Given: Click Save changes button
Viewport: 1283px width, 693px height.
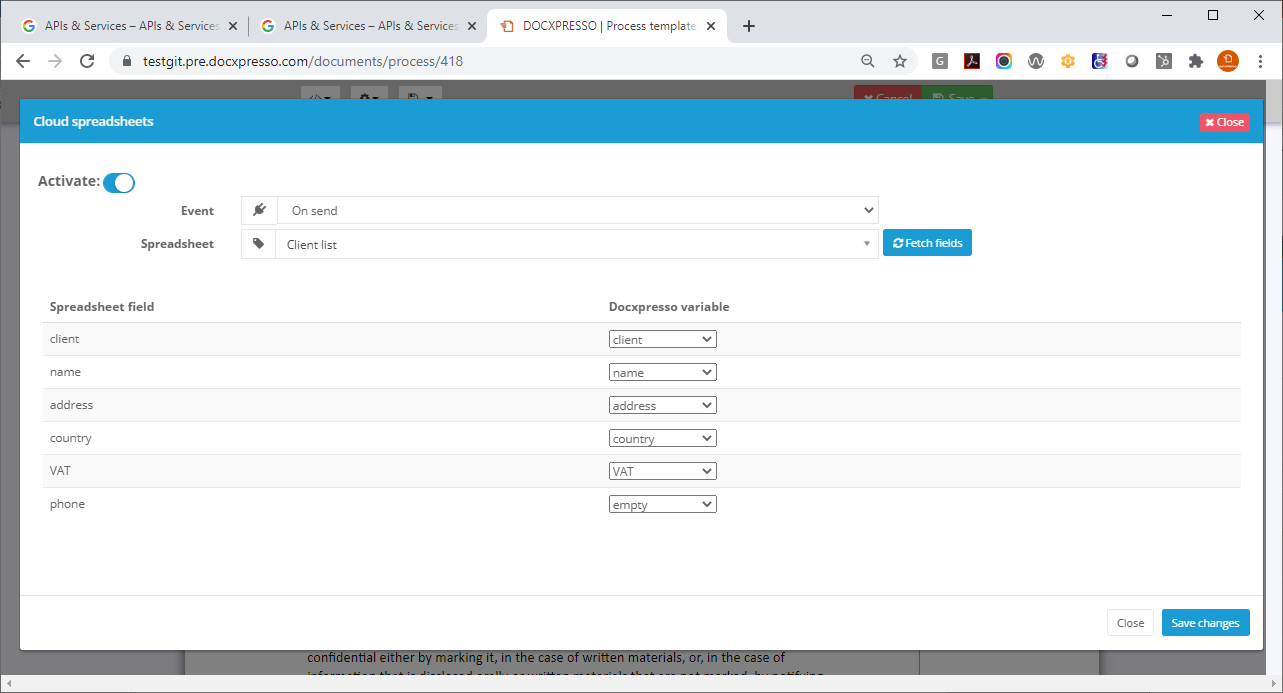Looking at the screenshot, I should (x=1205, y=622).
